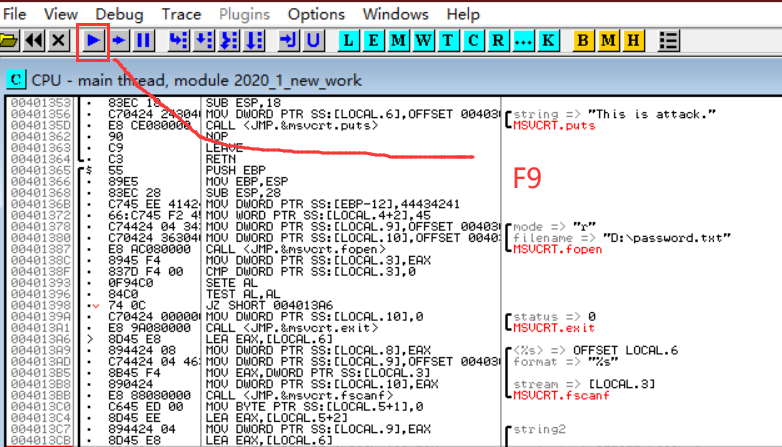
Task: Open the File menu
Action: tap(14, 14)
